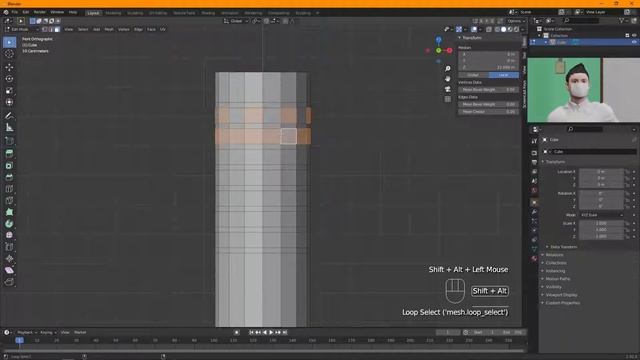The width and height of the screenshot is (640, 360).
Task: Select the Select Box tool
Action: 9,42
